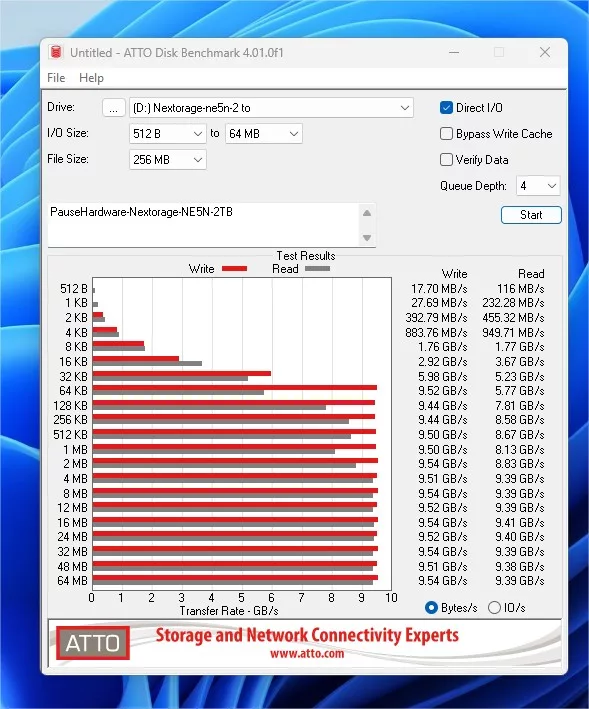Expand the Drive selection dropdown
The height and width of the screenshot is (709, 589).
pos(271,108)
